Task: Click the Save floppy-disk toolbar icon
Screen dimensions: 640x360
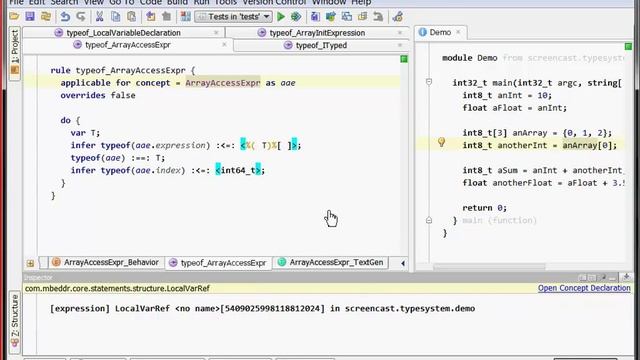Action: [30, 16]
